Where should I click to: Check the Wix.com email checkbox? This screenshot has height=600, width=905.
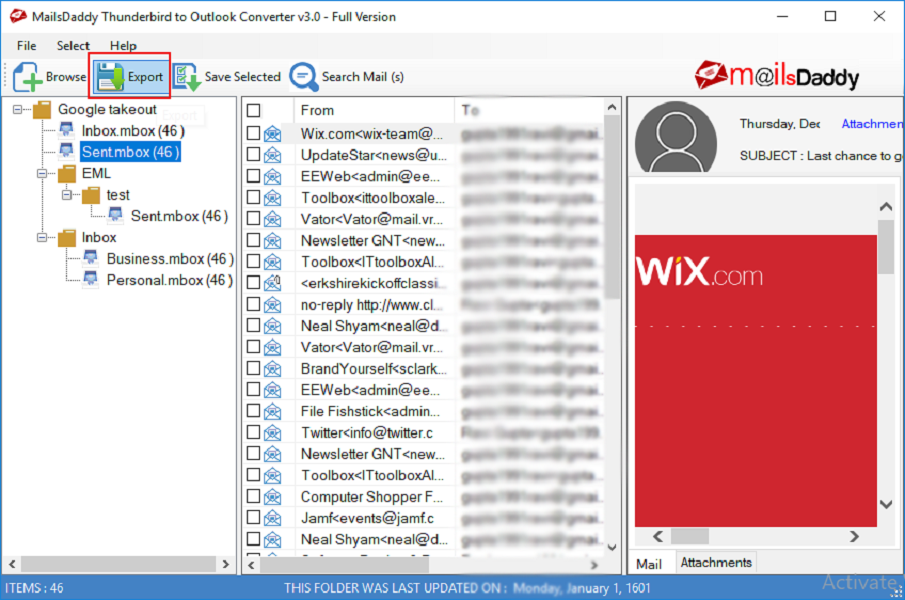coord(253,133)
